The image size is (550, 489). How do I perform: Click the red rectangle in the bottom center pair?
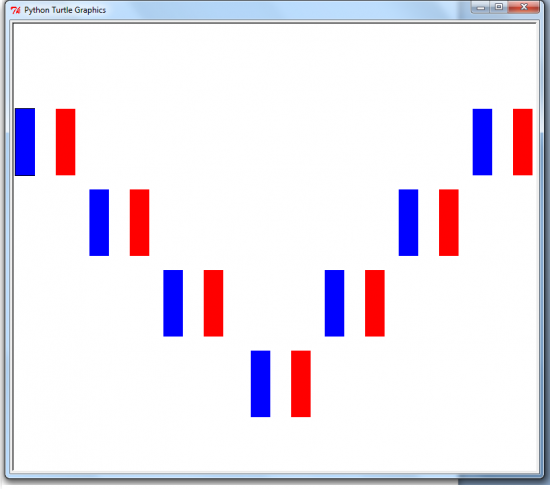pos(301,384)
